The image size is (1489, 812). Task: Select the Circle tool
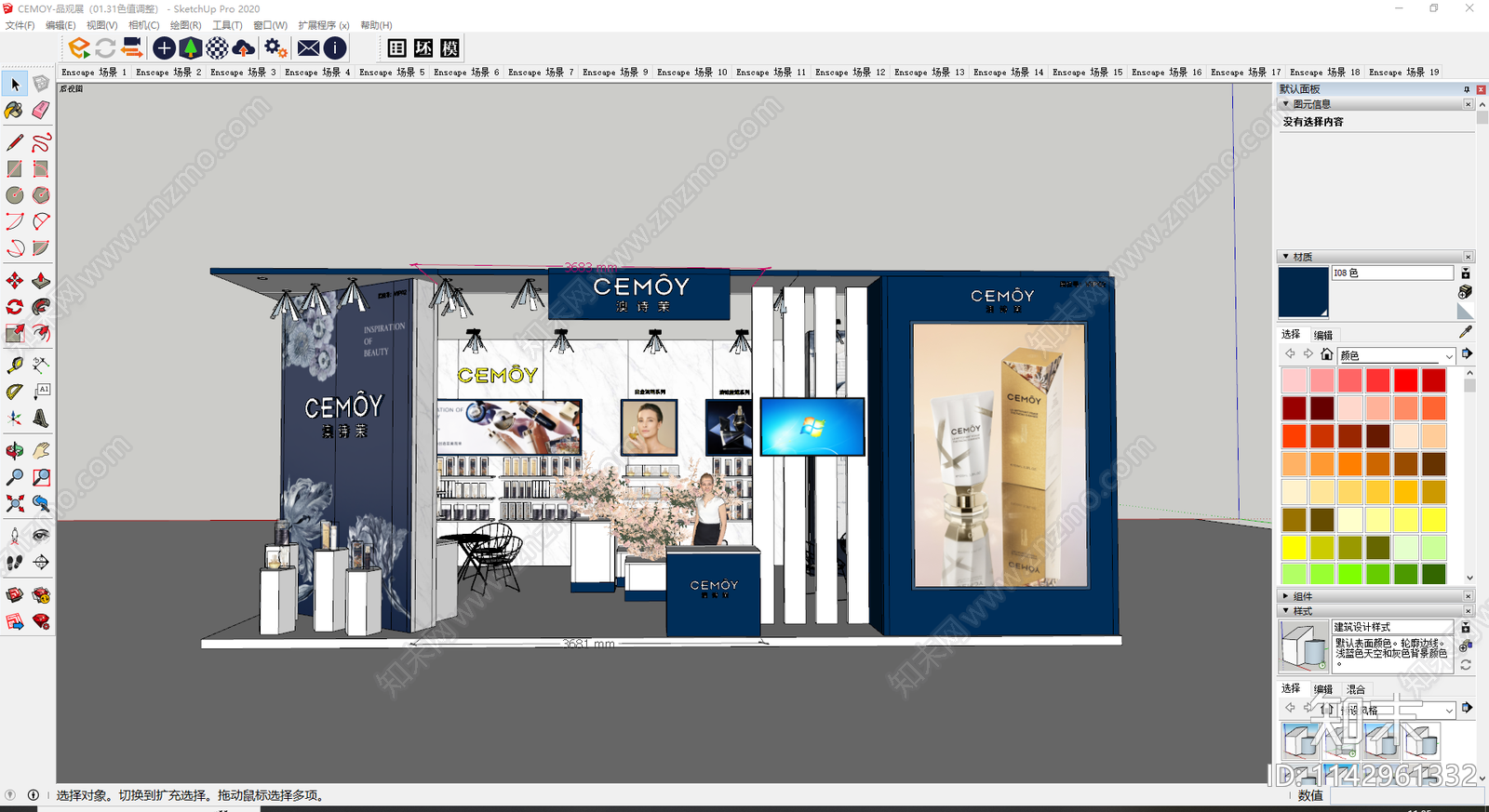tap(15, 194)
